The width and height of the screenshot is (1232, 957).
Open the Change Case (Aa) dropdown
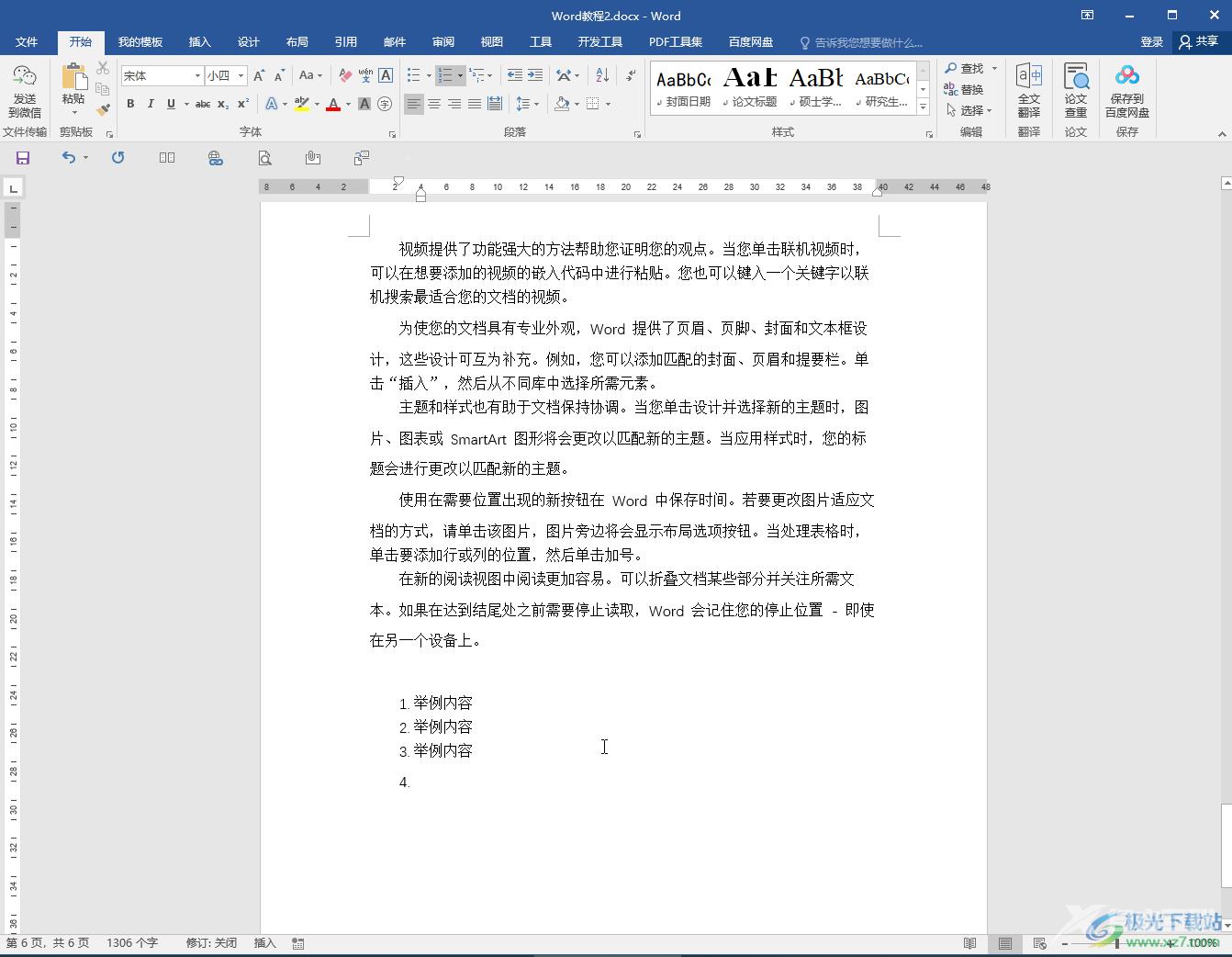pyautogui.click(x=310, y=75)
